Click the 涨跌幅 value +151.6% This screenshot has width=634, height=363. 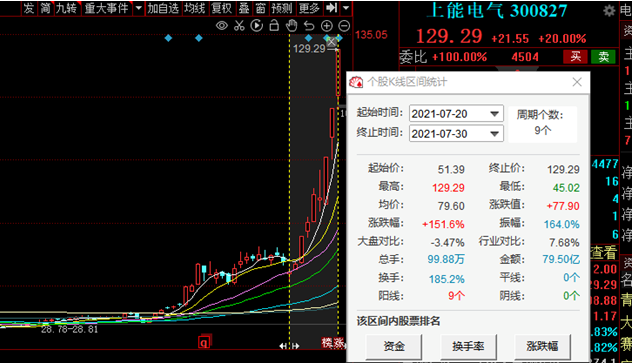(443, 224)
